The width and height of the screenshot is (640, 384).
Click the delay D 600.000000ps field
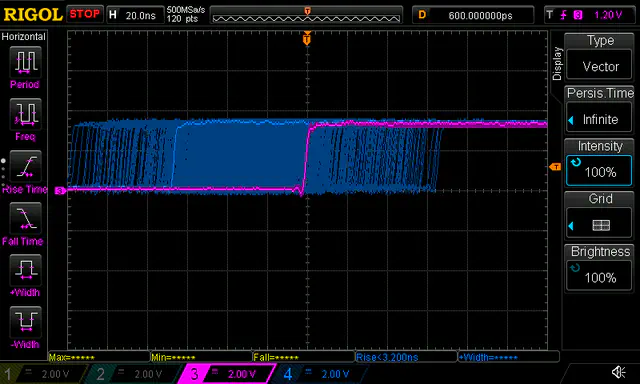tap(473, 15)
